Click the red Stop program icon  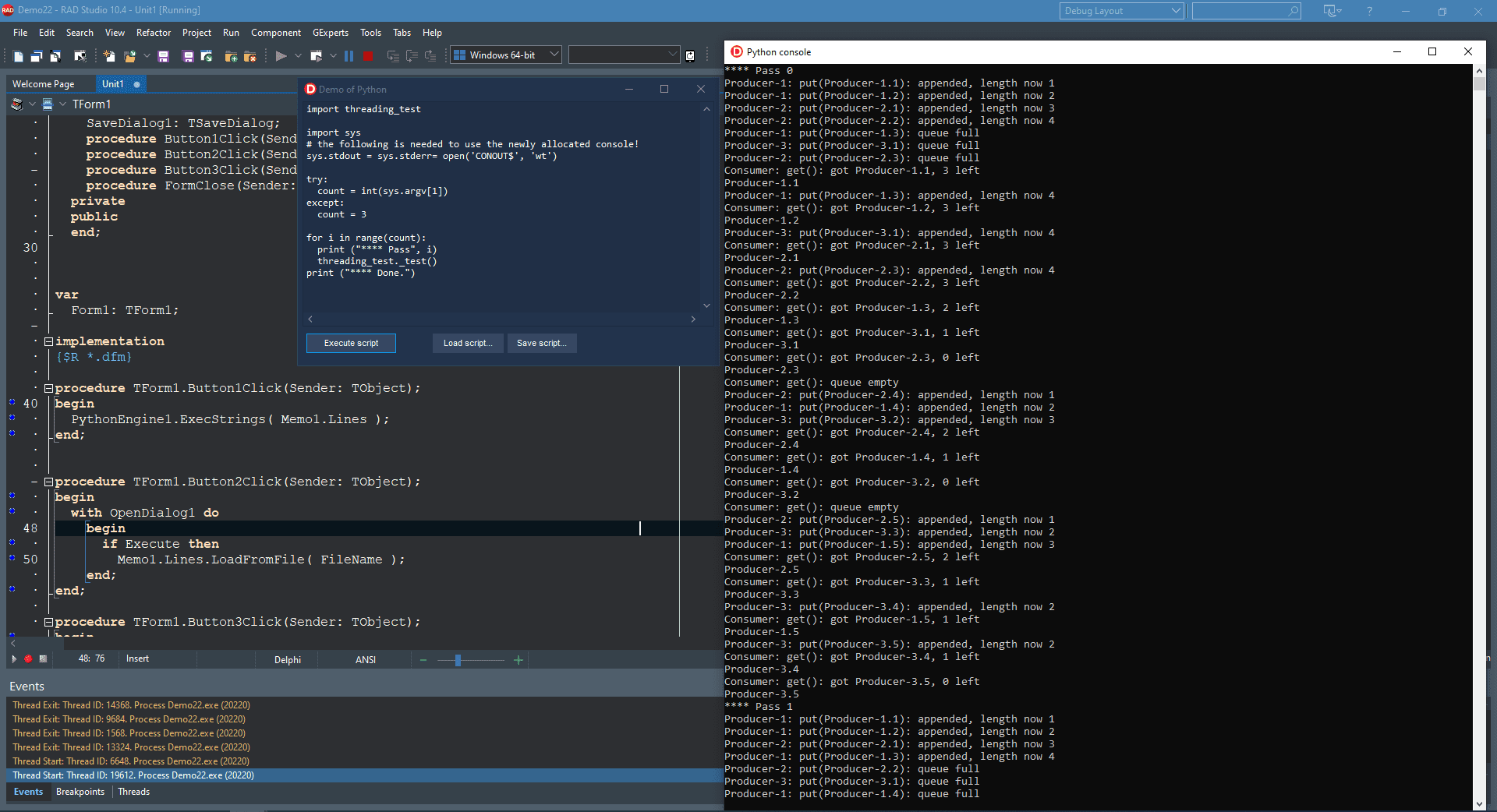click(367, 56)
